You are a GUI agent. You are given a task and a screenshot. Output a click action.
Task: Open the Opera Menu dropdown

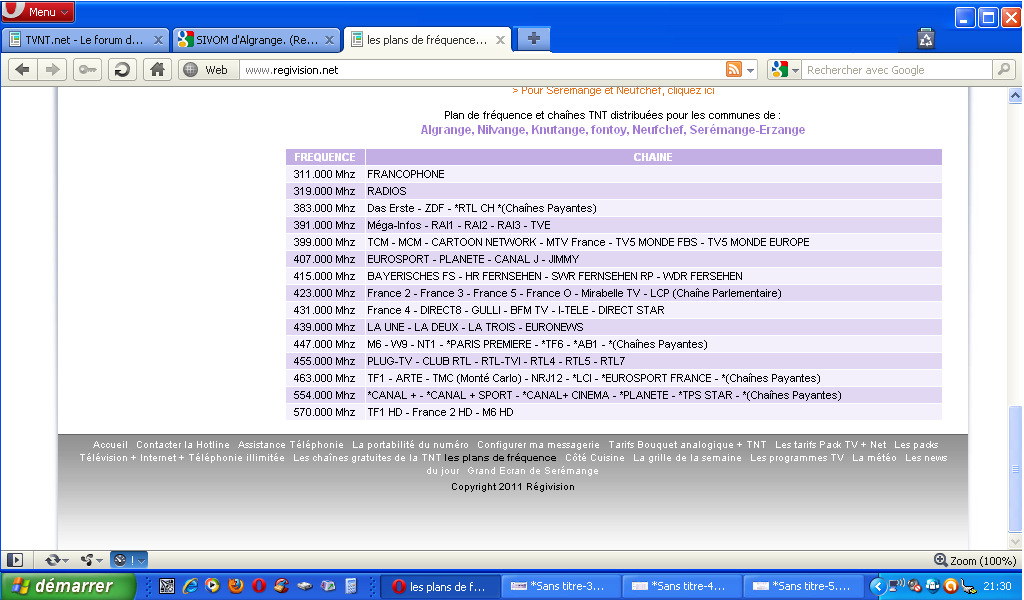(x=38, y=12)
